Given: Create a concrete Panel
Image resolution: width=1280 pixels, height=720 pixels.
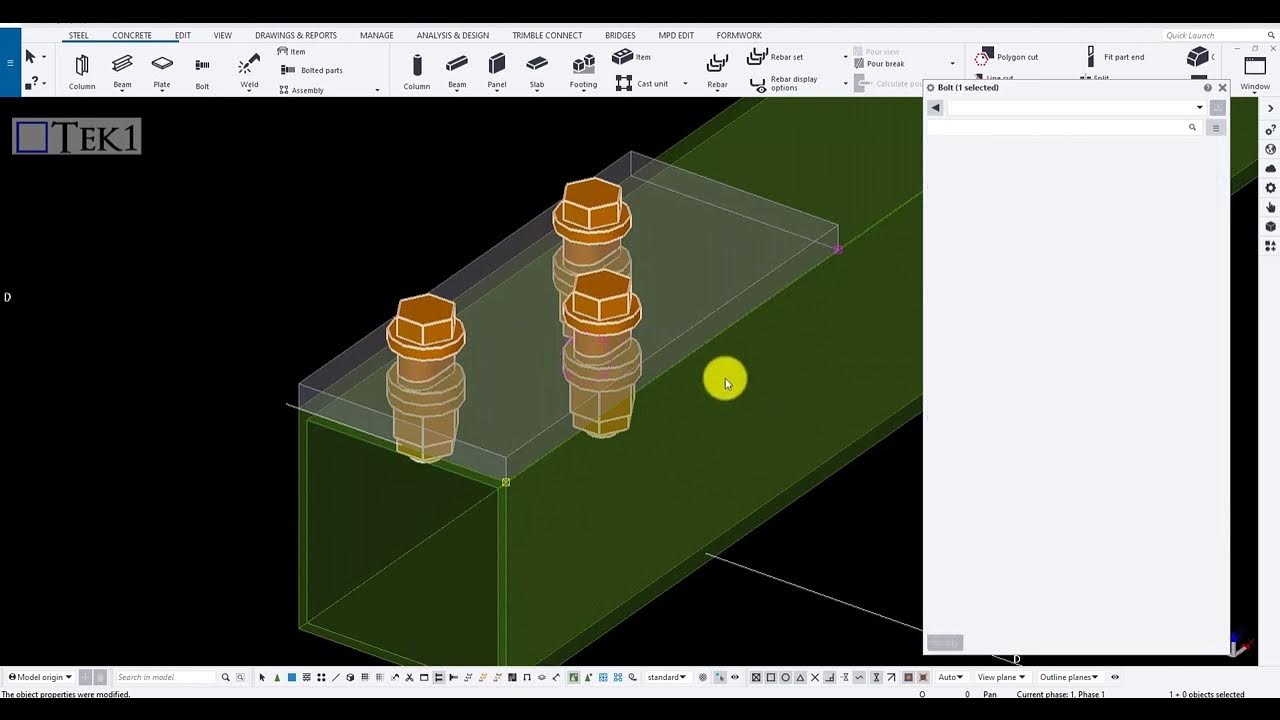Looking at the screenshot, I should tap(497, 71).
